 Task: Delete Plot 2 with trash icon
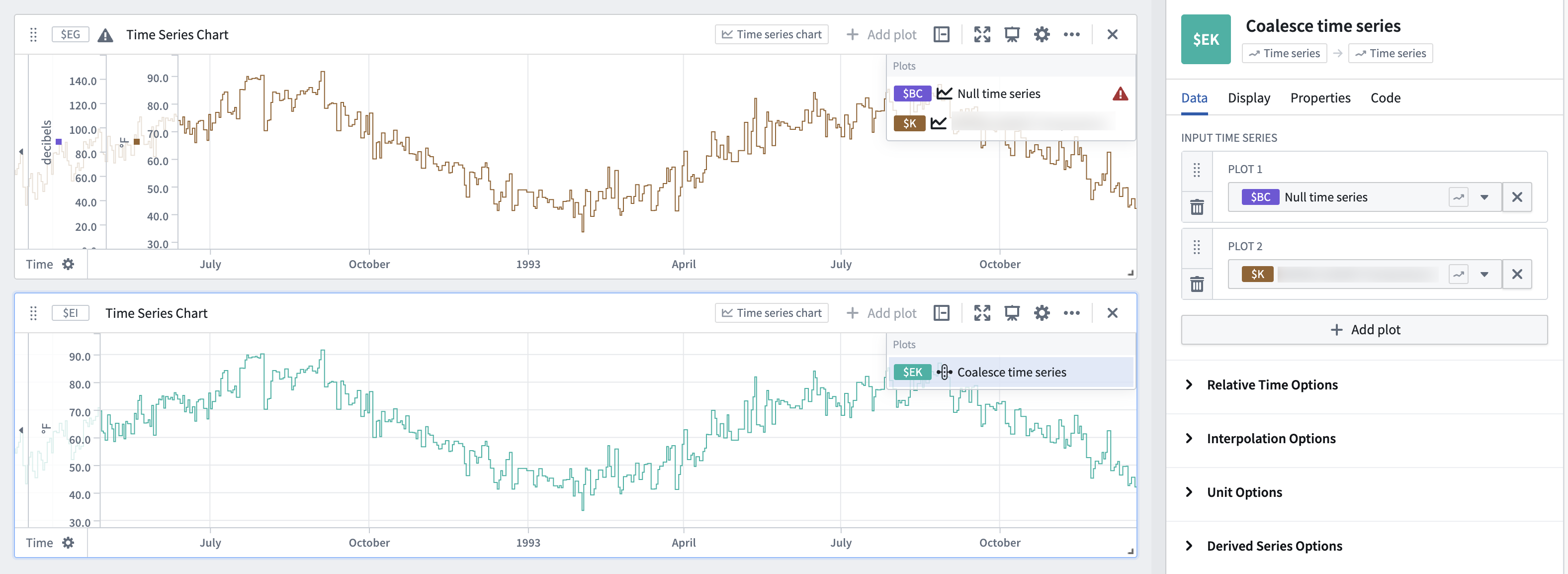pyautogui.click(x=1197, y=284)
